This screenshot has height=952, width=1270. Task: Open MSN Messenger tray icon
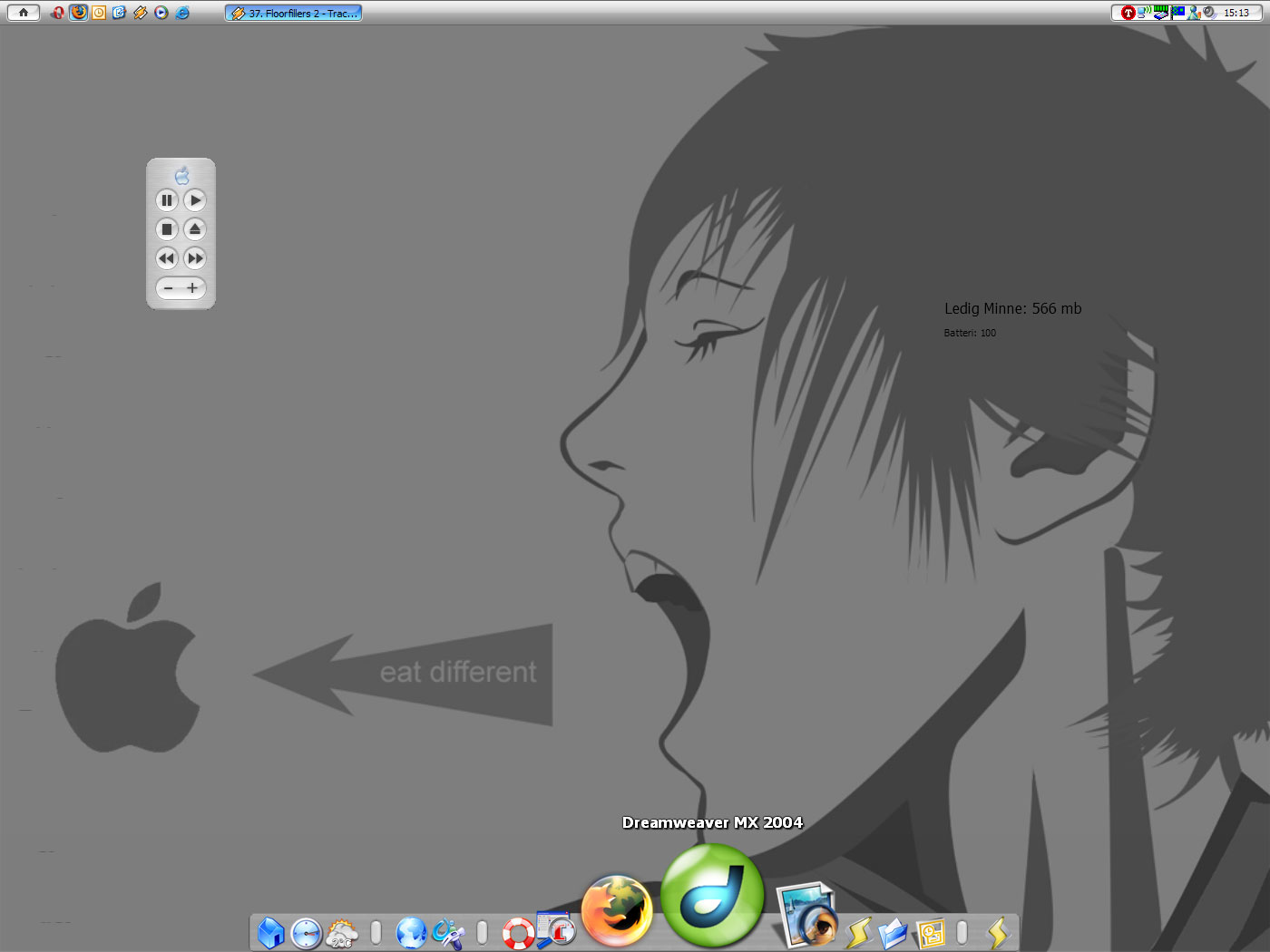click(1194, 13)
